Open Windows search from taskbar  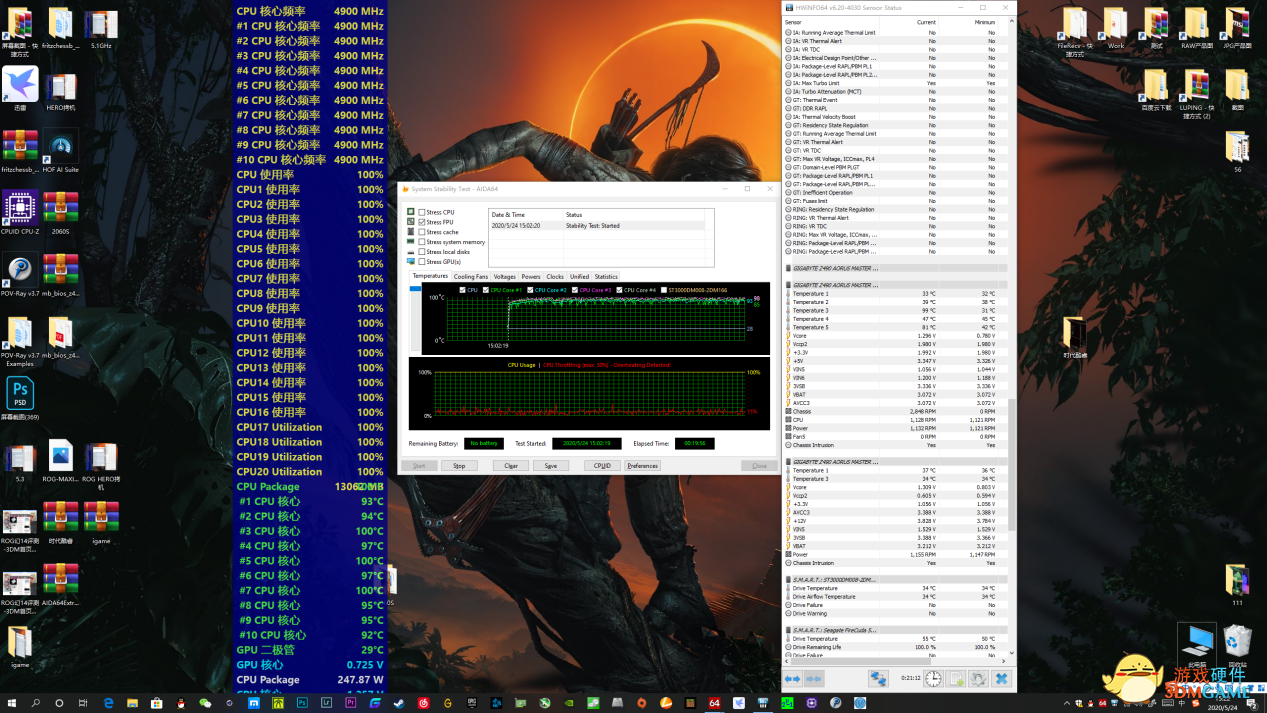pos(36,703)
